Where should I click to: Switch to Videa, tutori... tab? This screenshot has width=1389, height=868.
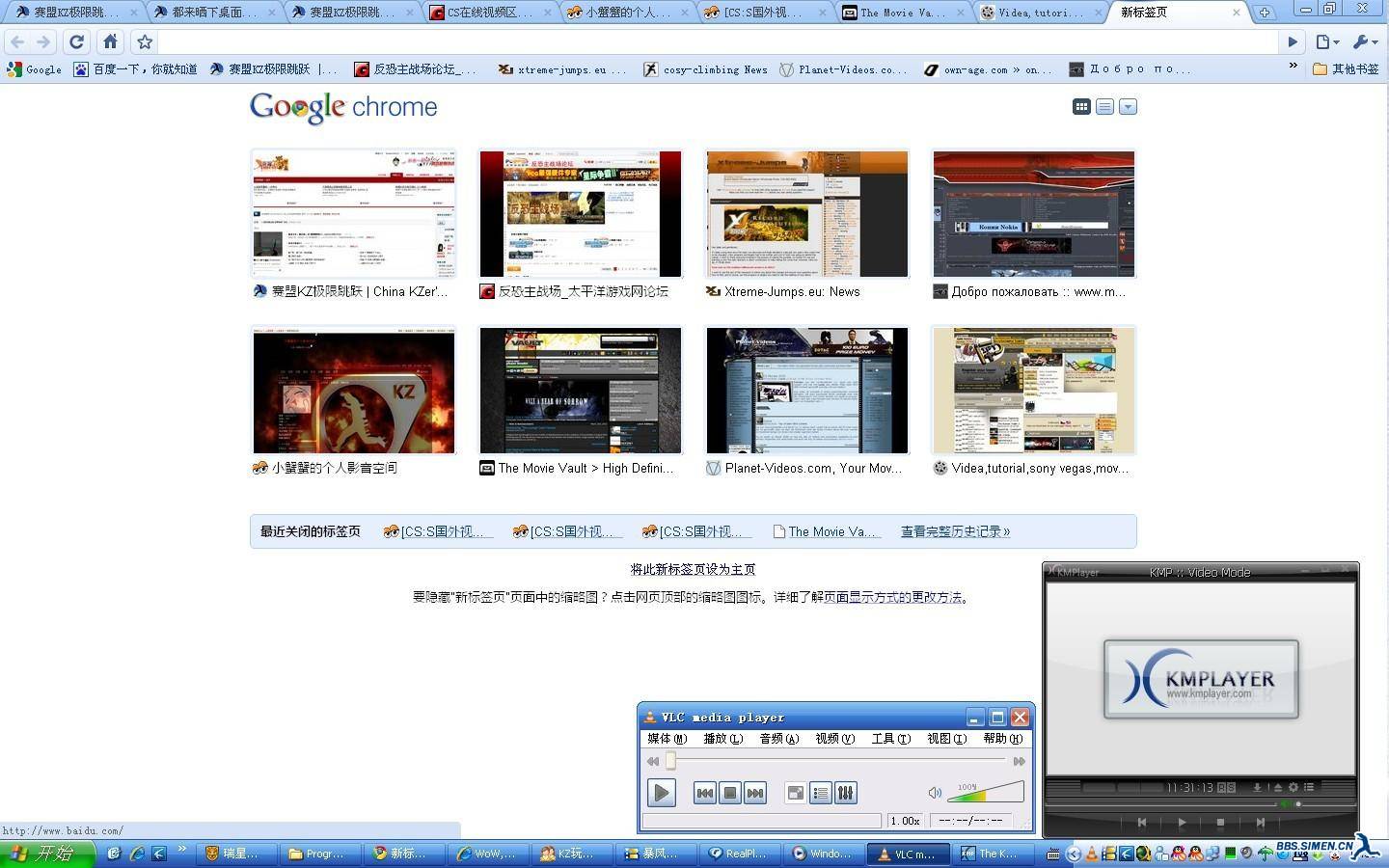(x=1041, y=13)
